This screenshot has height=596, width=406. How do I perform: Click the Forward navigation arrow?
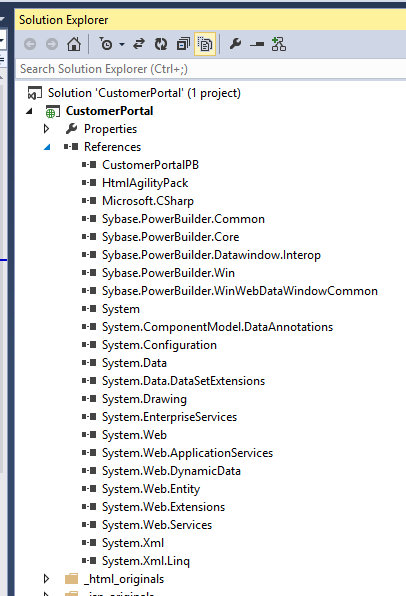(x=52, y=44)
